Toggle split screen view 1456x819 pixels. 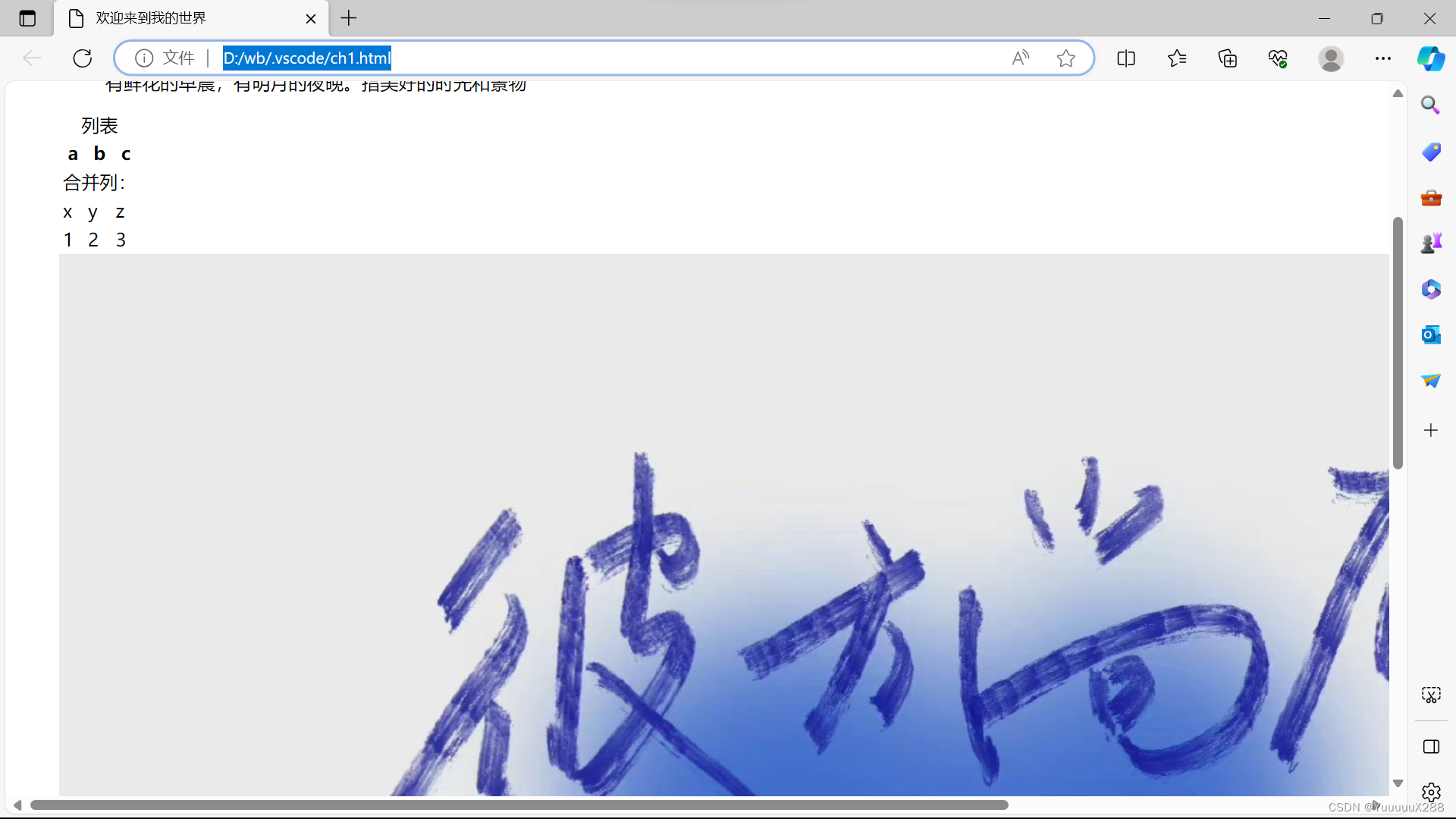[1126, 58]
